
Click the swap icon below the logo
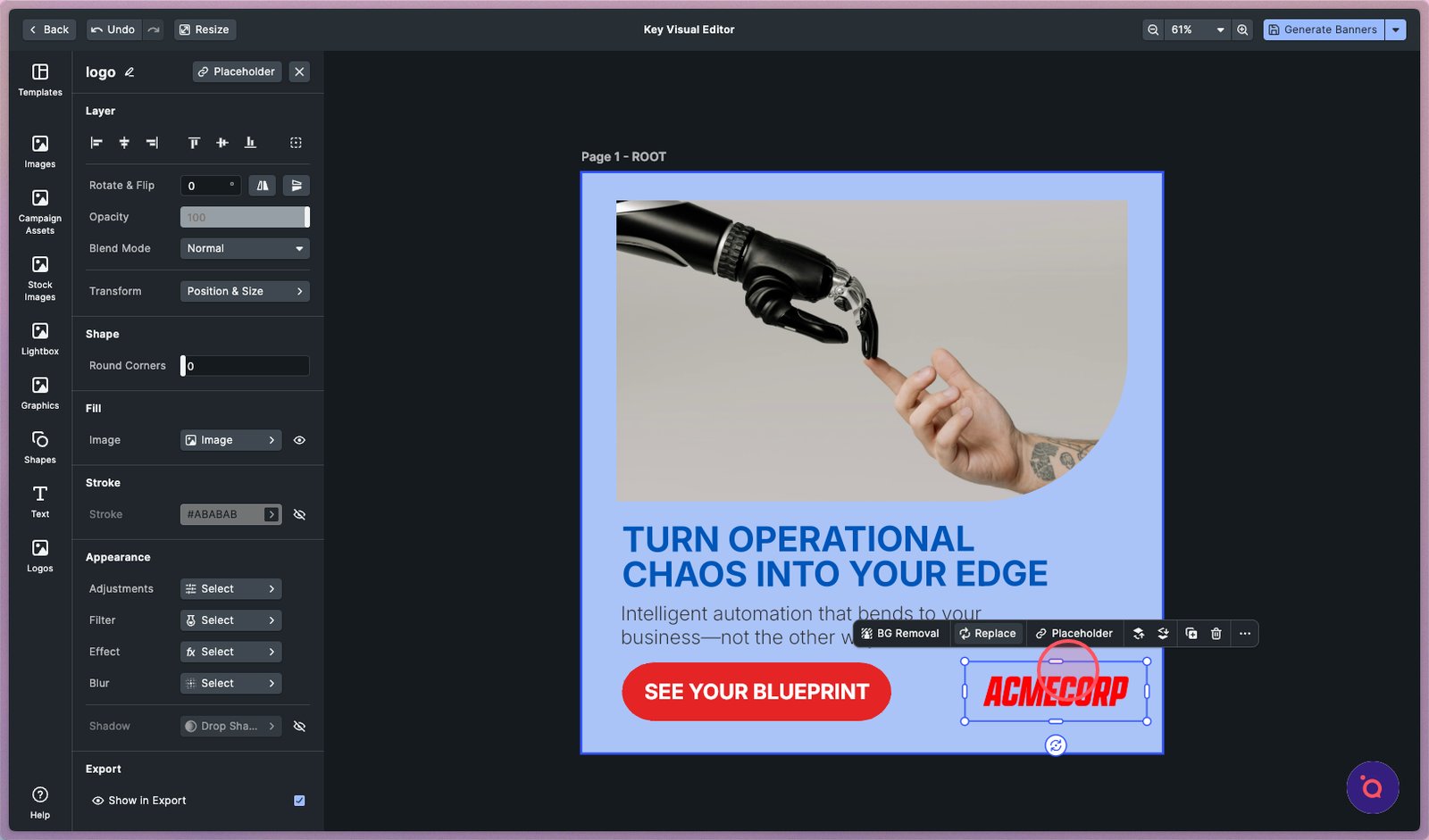coord(1056,745)
